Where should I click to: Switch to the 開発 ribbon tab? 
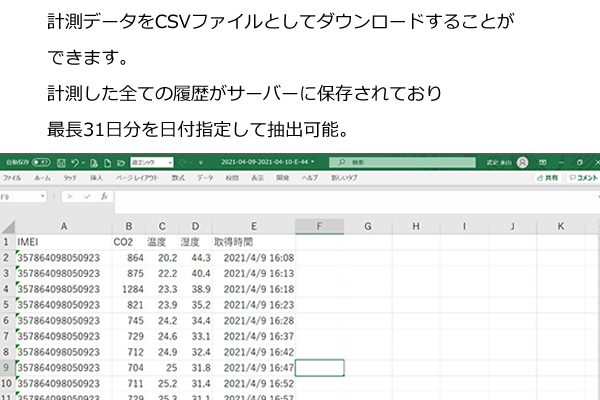coord(282,178)
